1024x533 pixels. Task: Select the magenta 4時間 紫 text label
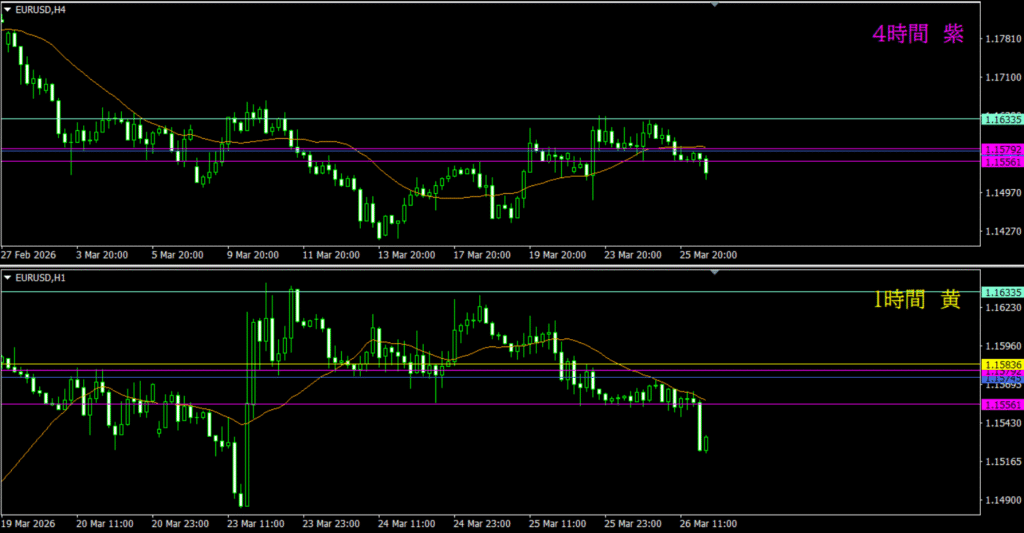(917, 35)
